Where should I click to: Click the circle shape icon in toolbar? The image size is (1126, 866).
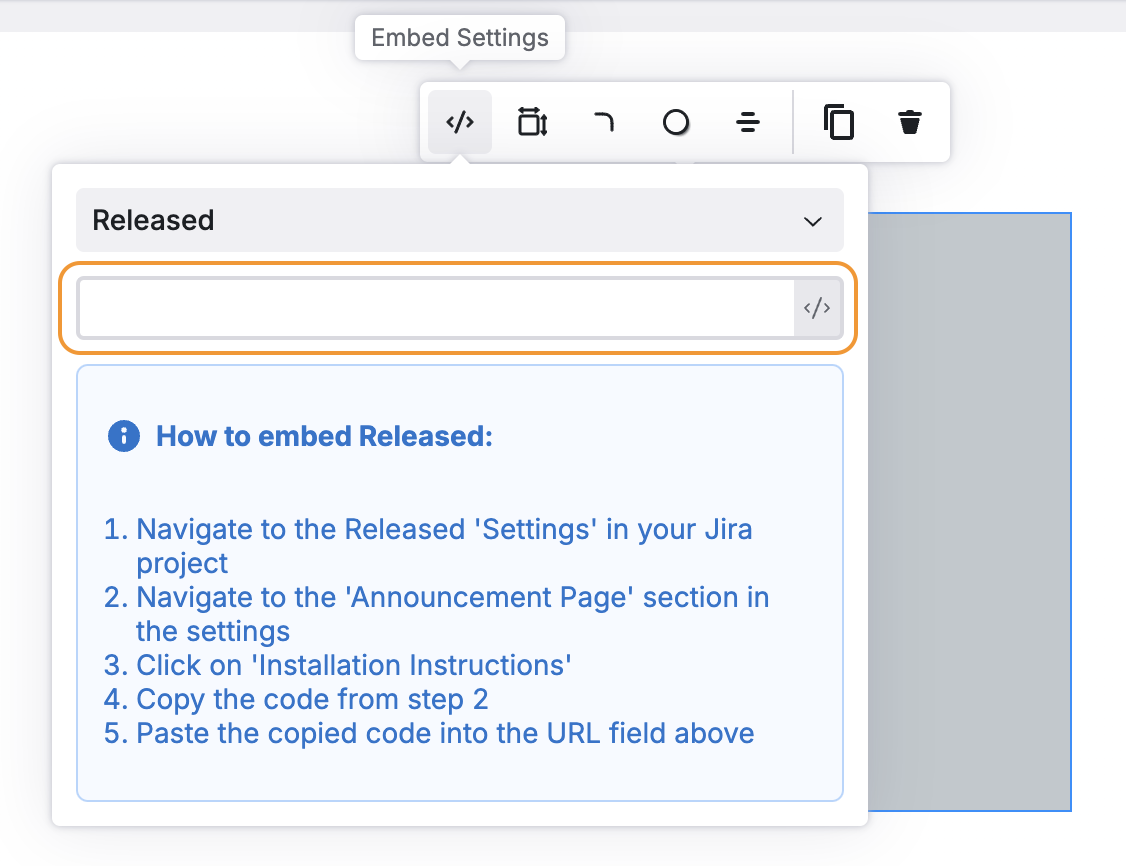(x=676, y=122)
